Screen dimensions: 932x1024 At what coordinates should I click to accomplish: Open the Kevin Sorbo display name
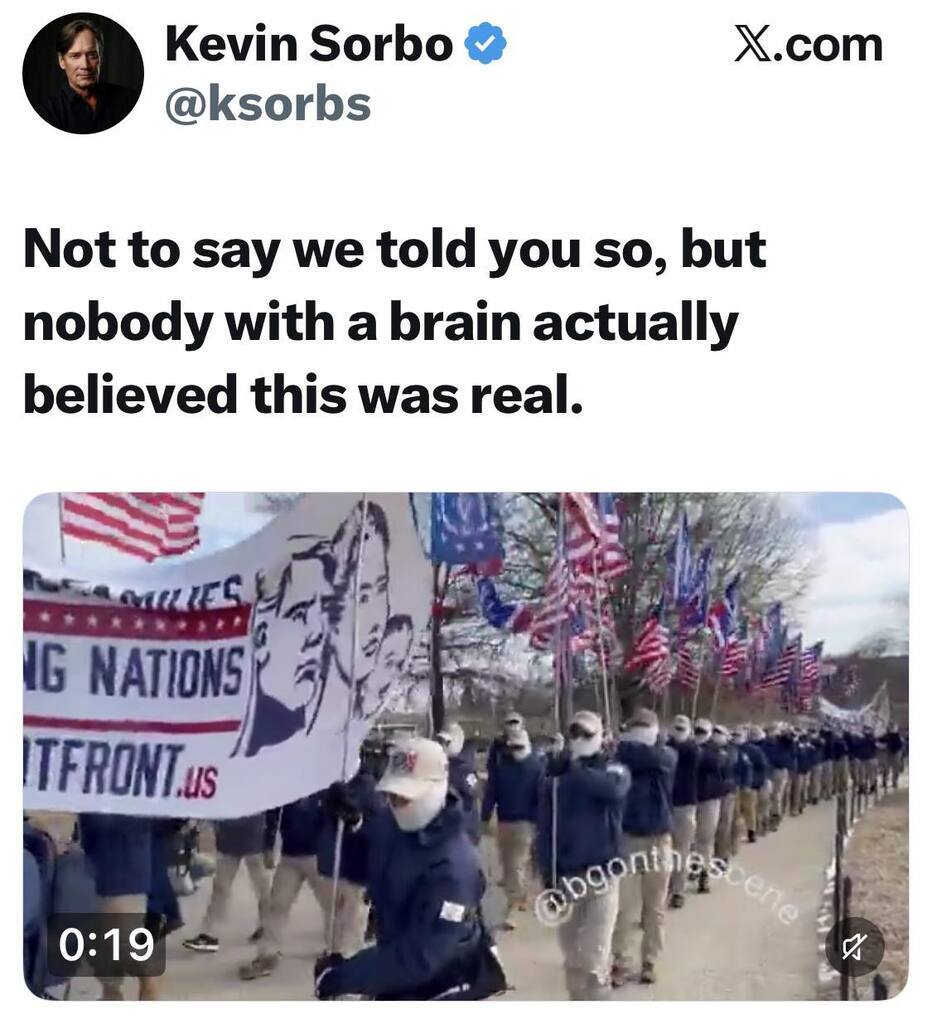[x=310, y=44]
